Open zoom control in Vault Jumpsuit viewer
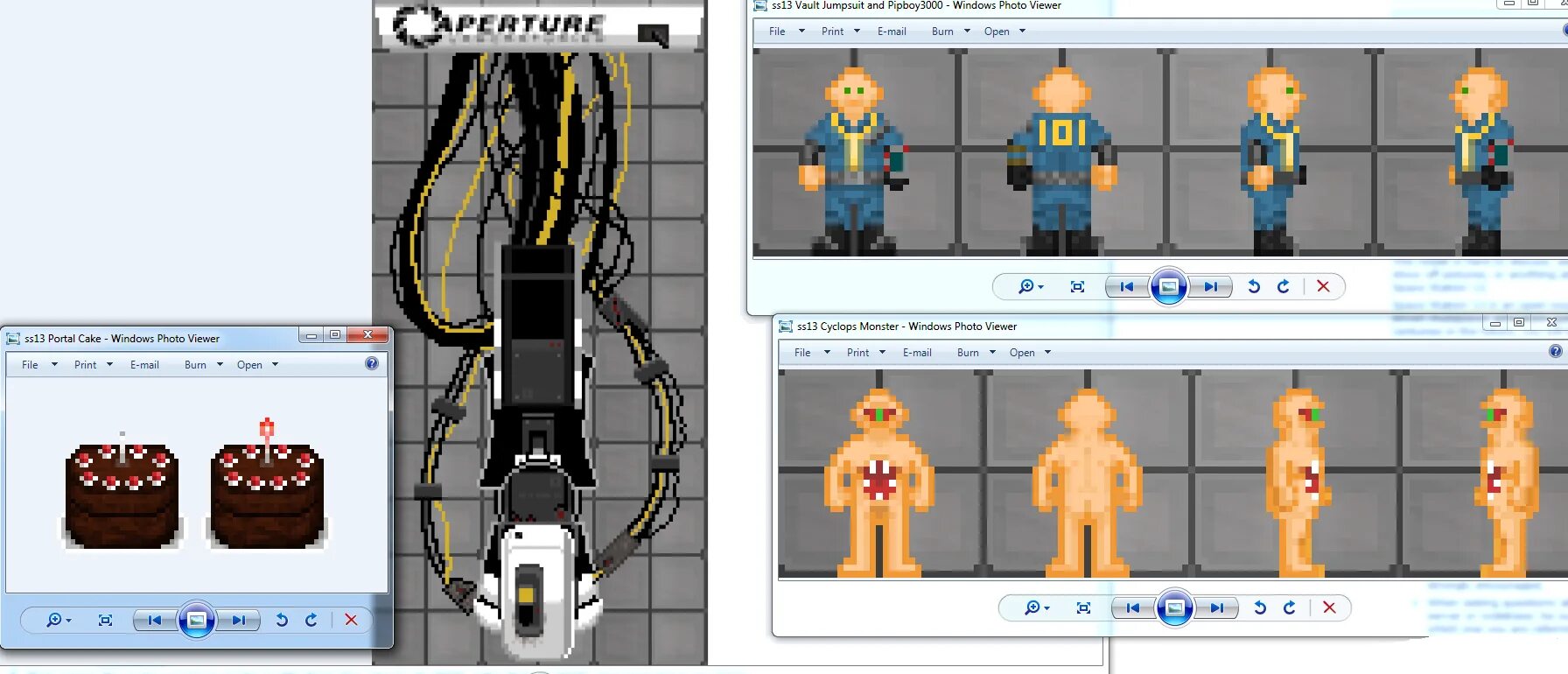The height and width of the screenshot is (674, 1568). point(1031,286)
